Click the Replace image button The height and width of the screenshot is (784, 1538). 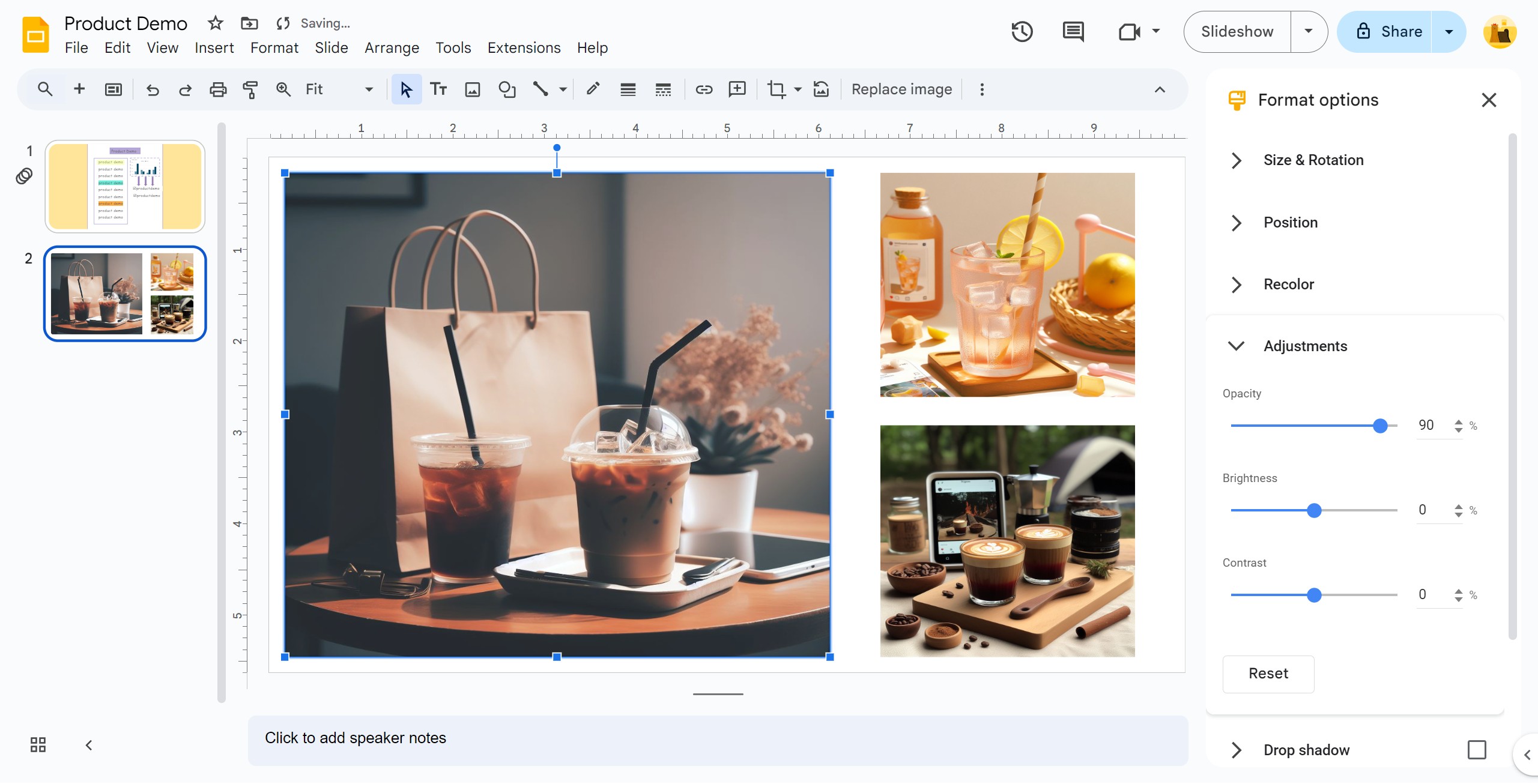[x=901, y=89]
